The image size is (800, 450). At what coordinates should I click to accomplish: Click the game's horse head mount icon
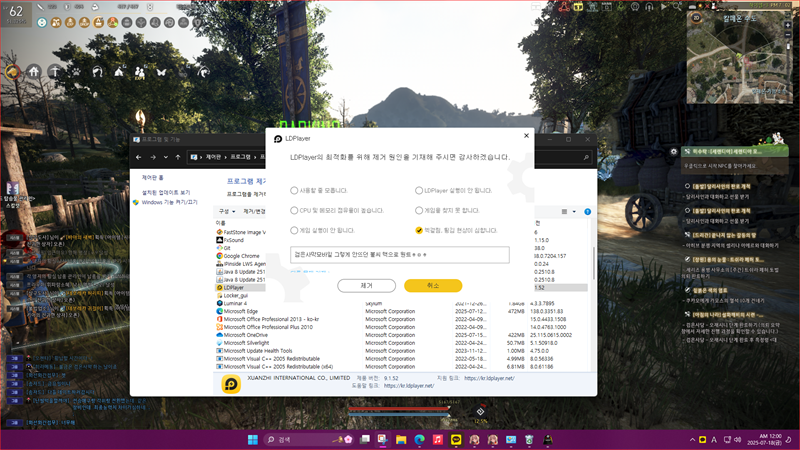pos(97,72)
